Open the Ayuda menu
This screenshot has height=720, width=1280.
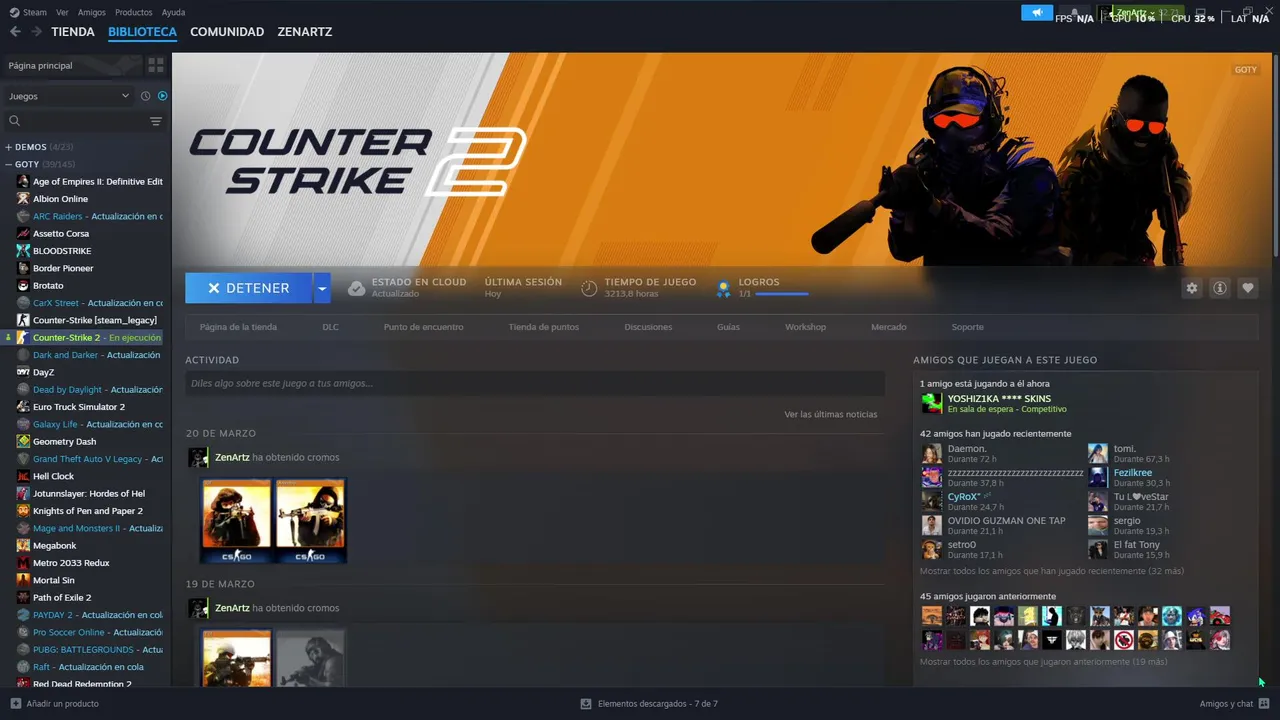pos(173,13)
